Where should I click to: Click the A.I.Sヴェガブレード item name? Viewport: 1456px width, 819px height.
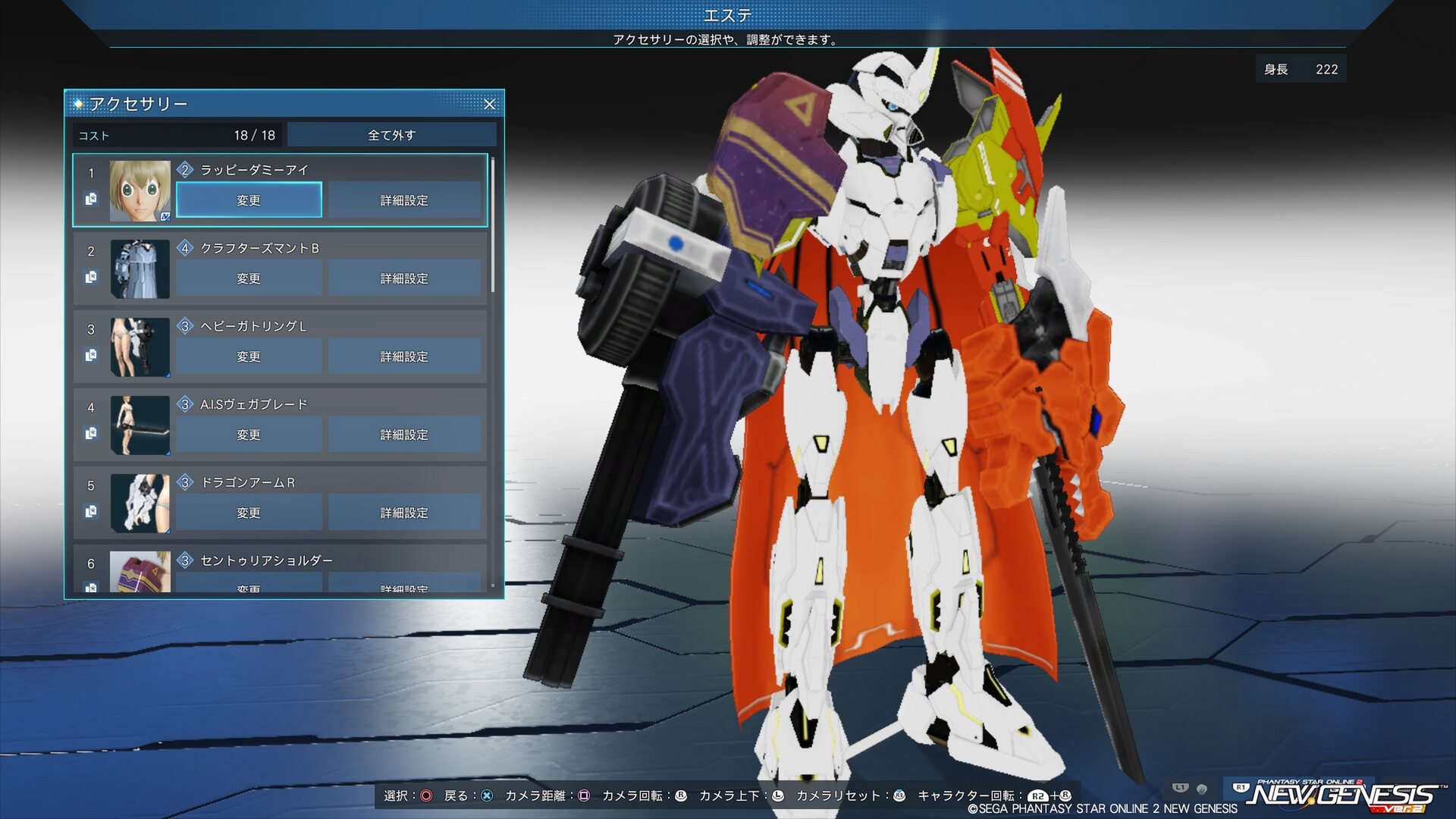(x=254, y=404)
